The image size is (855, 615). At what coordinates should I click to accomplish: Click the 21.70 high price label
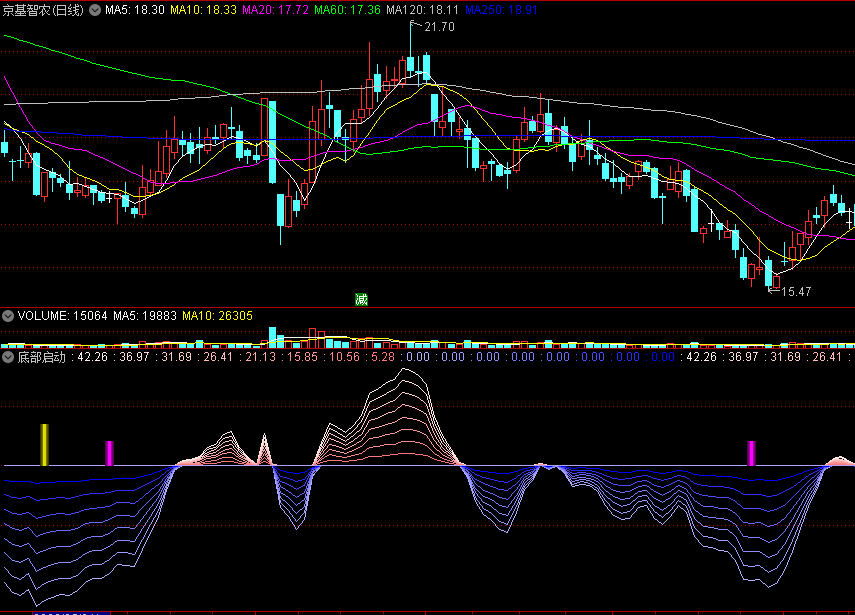point(439,27)
